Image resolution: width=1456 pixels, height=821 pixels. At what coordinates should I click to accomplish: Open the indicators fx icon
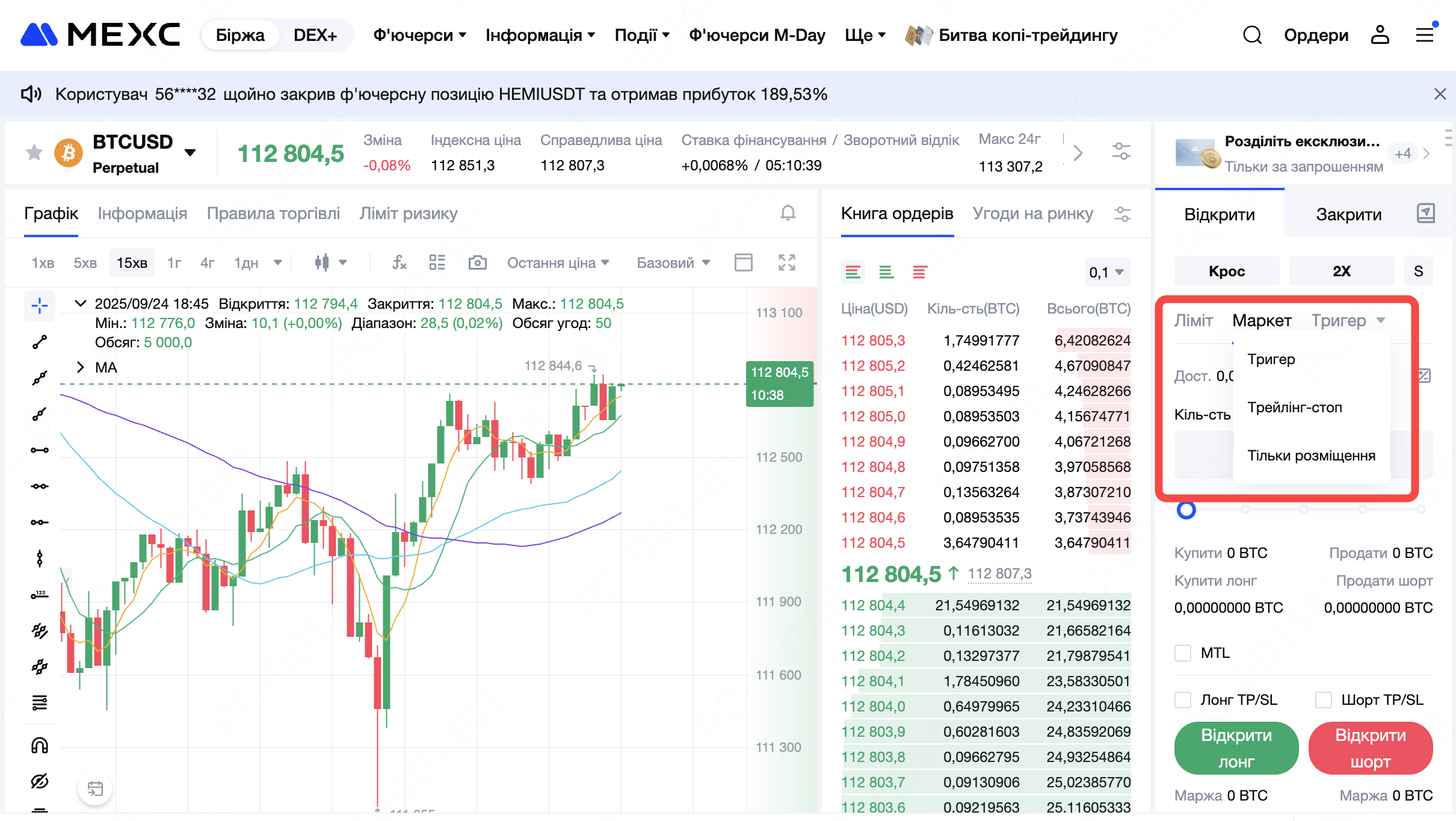(x=399, y=262)
